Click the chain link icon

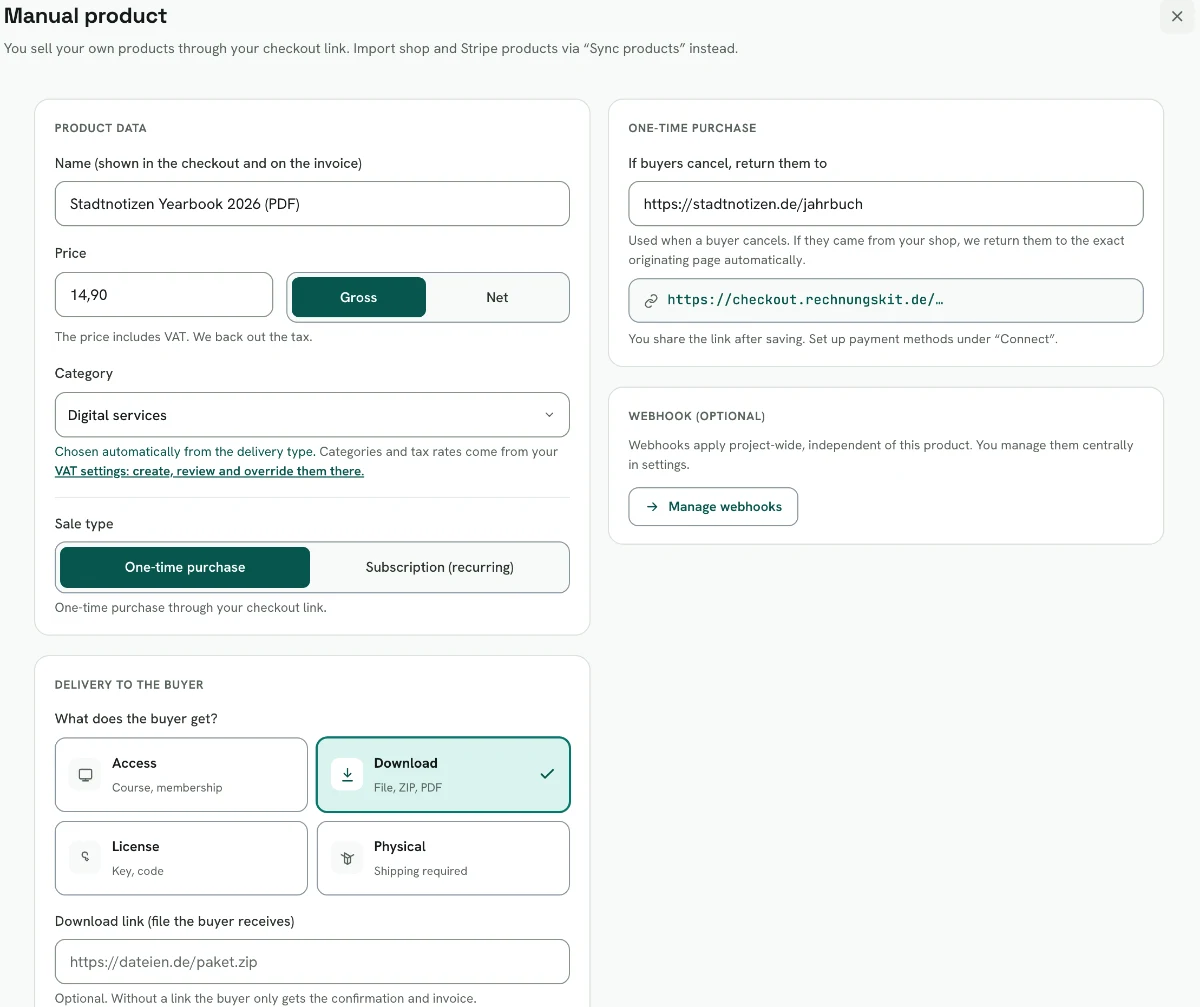coord(651,300)
